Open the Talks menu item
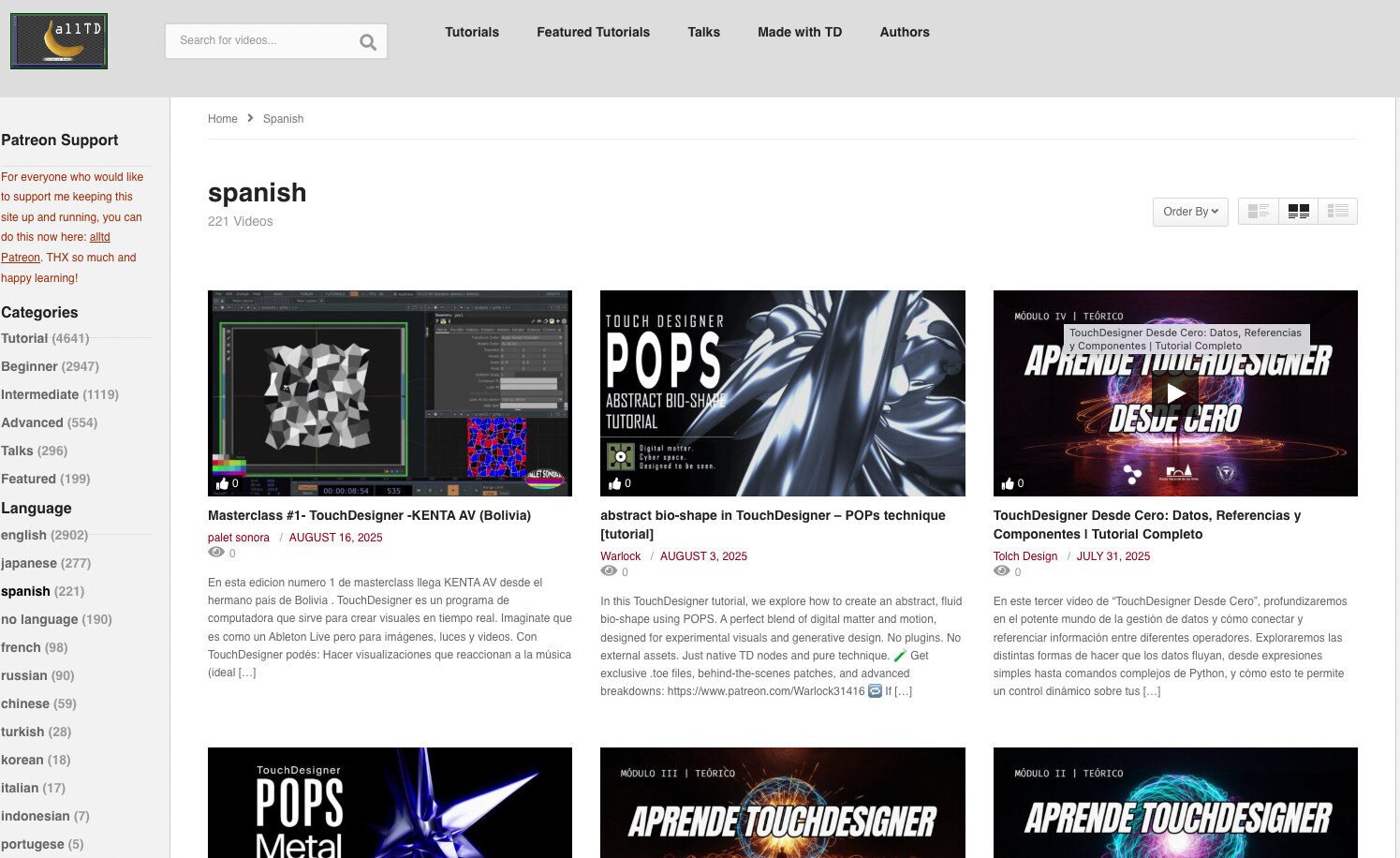 coord(703,32)
